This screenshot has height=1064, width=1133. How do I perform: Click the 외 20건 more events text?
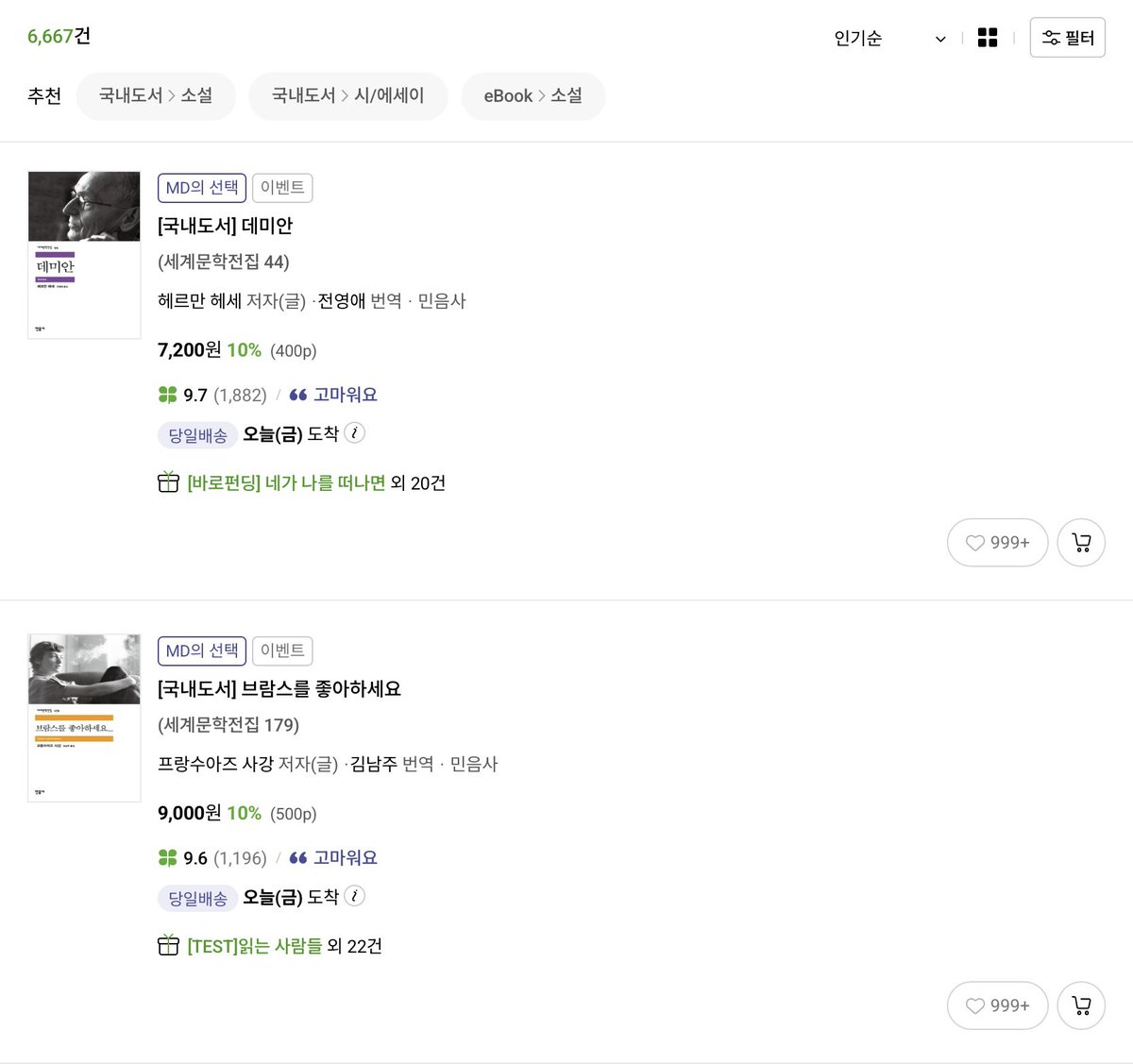pos(418,483)
